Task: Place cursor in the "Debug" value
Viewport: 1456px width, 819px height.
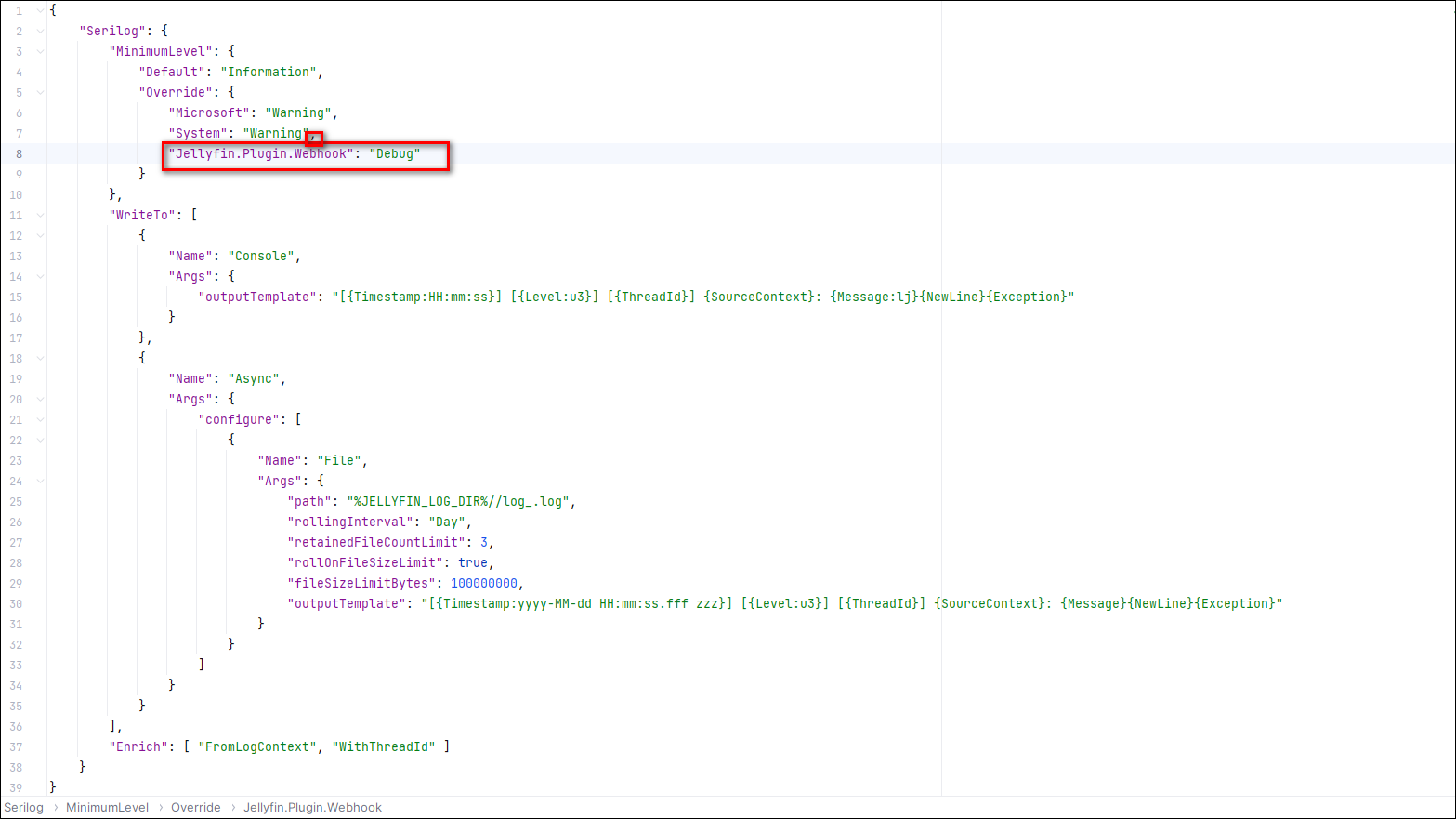Action: coord(395,153)
